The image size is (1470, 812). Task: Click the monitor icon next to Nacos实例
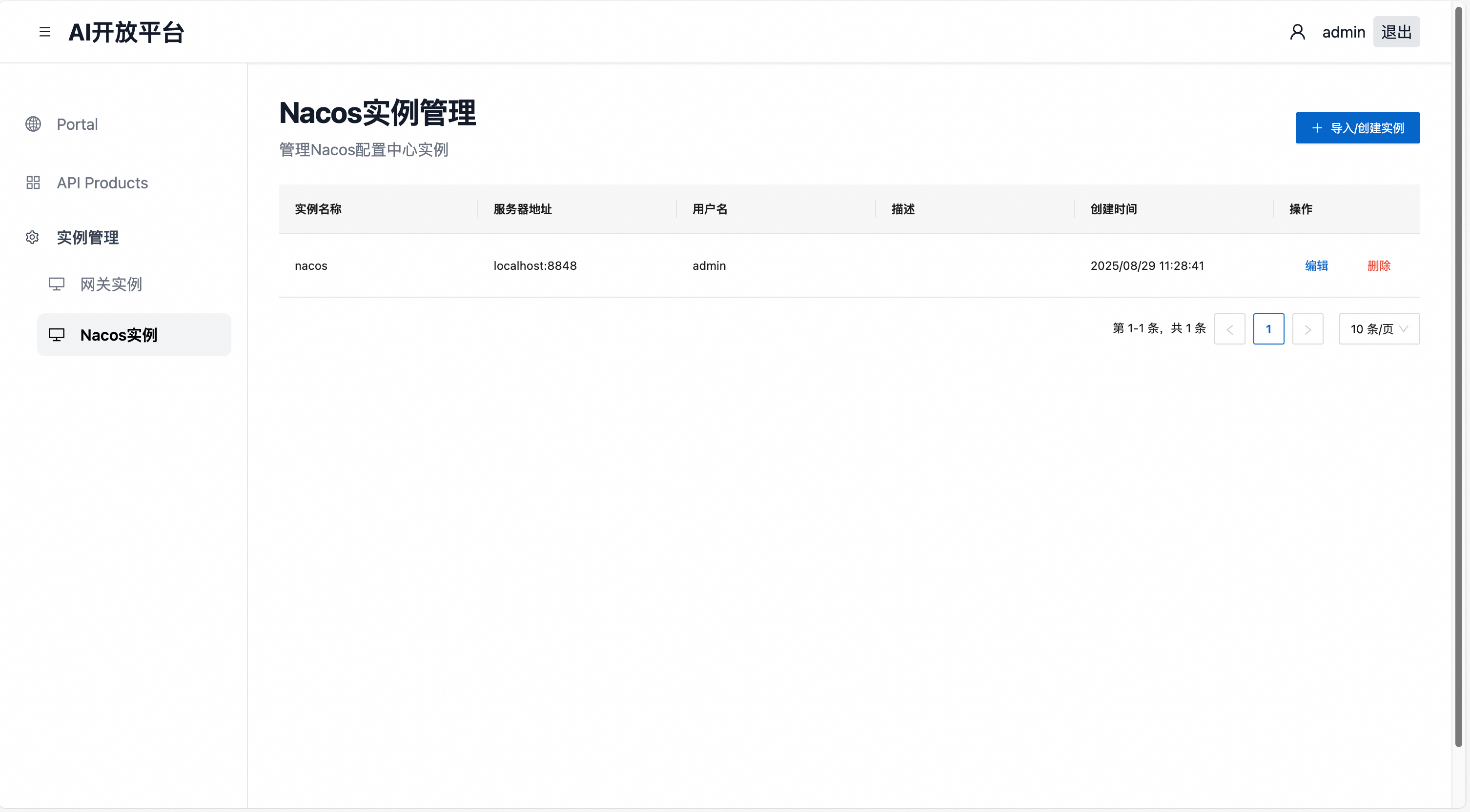tap(57, 334)
